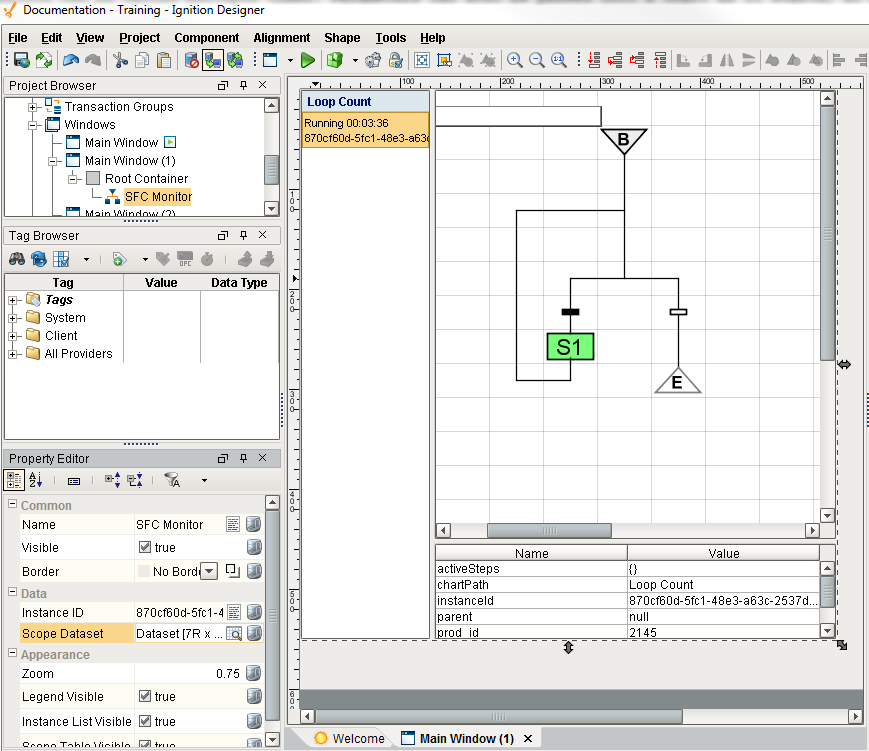Toggle the Instance List Visible checkbox
This screenshot has width=869, height=751.
pos(145,722)
